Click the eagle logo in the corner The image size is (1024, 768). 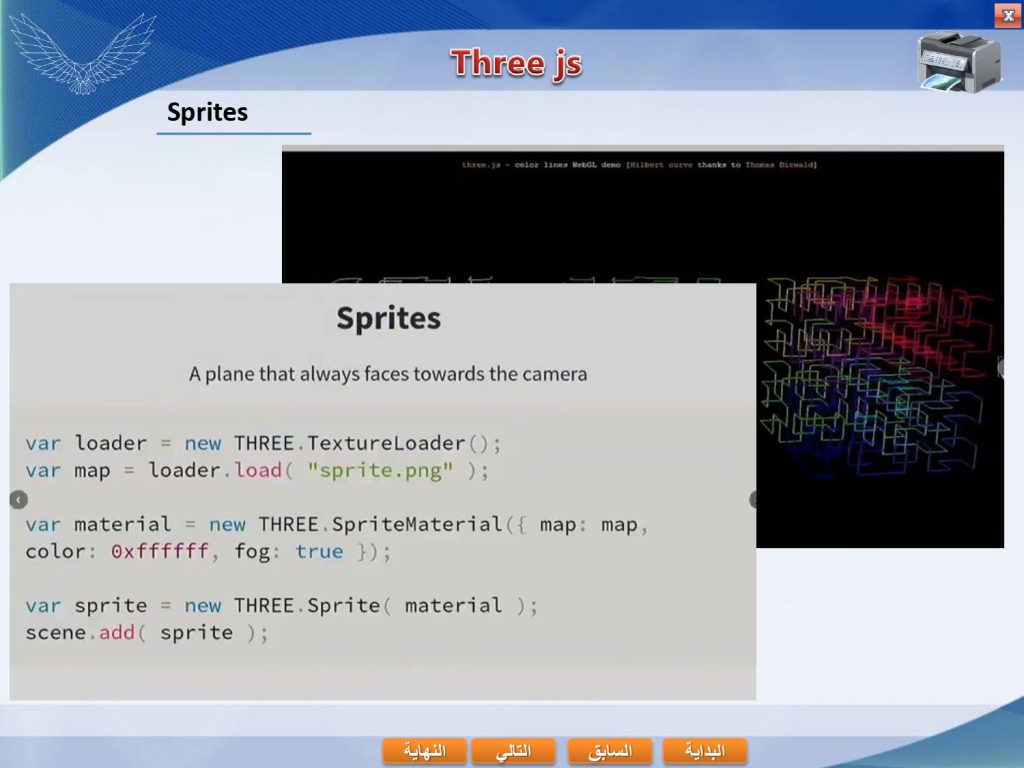click(x=82, y=54)
